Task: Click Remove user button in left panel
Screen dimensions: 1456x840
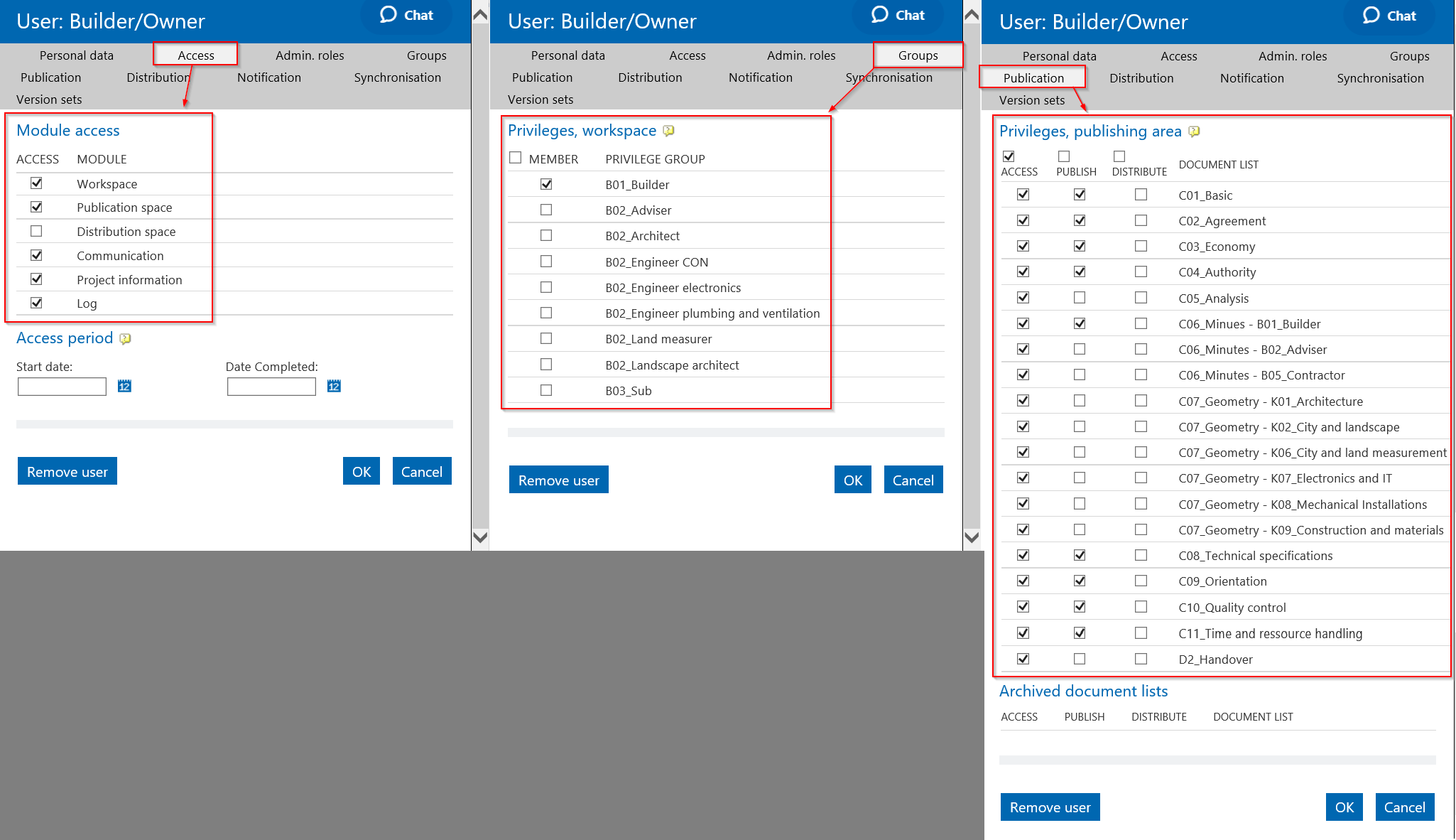Action: (x=67, y=471)
